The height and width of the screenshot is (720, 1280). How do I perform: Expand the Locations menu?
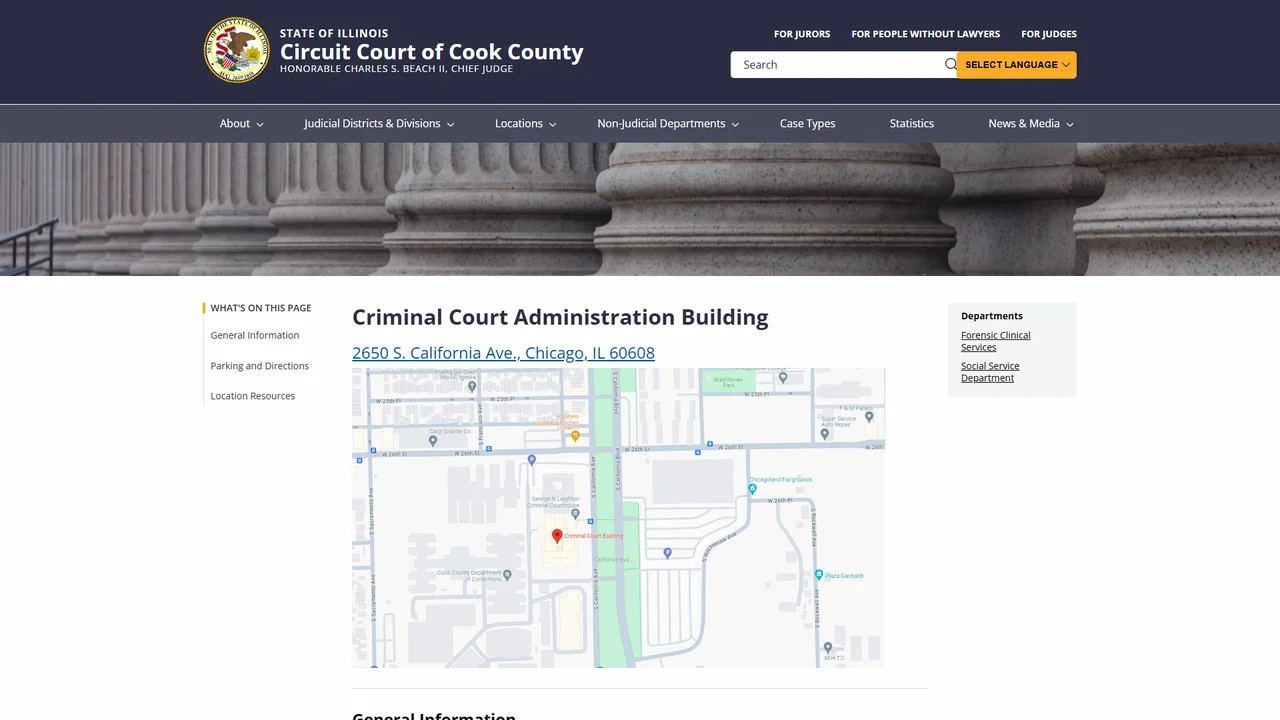(x=525, y=124)
